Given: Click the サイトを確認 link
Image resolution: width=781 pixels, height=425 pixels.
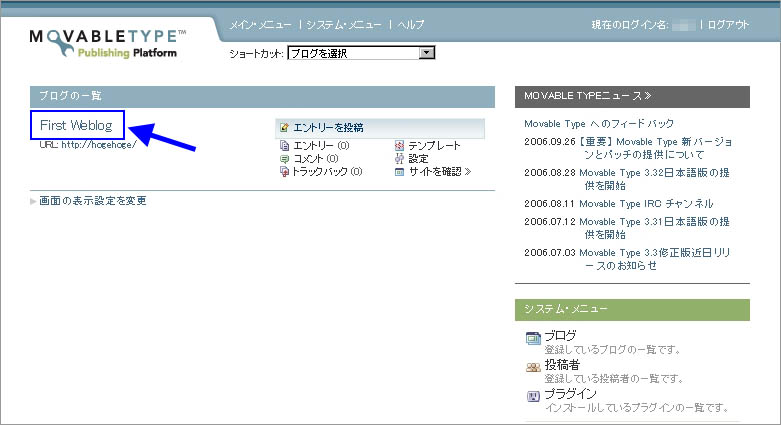Looking at the screenshot, I should point(440,172).
